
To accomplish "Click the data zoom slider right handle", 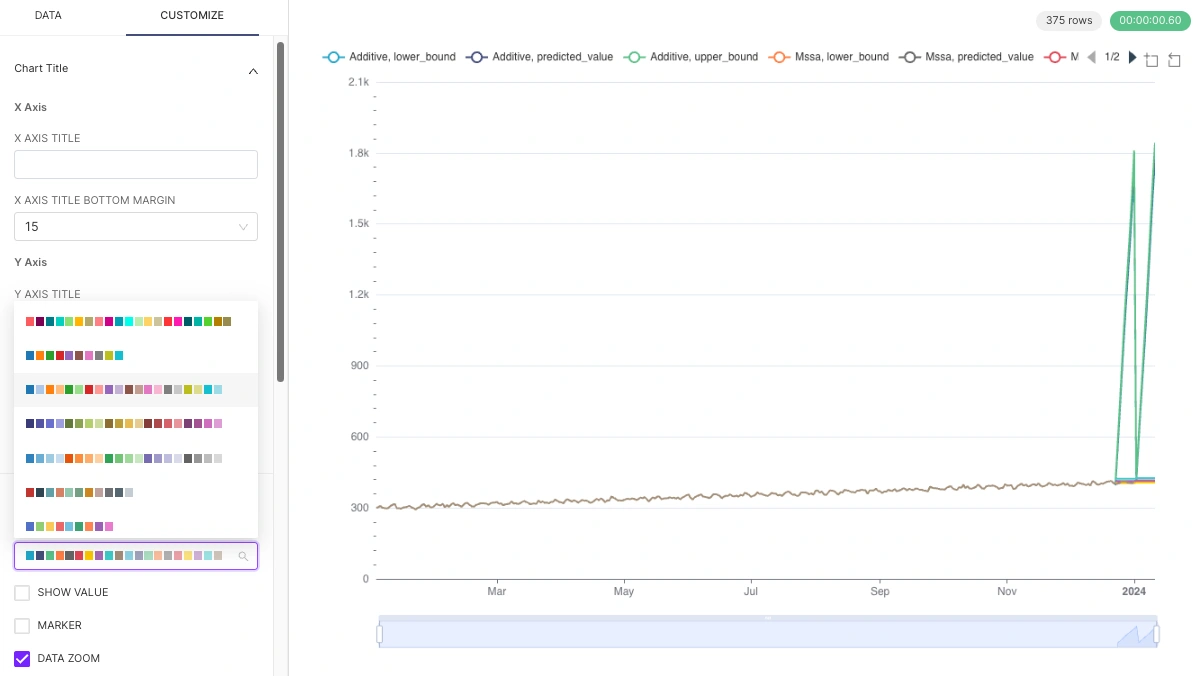I will click(1157, 634).
